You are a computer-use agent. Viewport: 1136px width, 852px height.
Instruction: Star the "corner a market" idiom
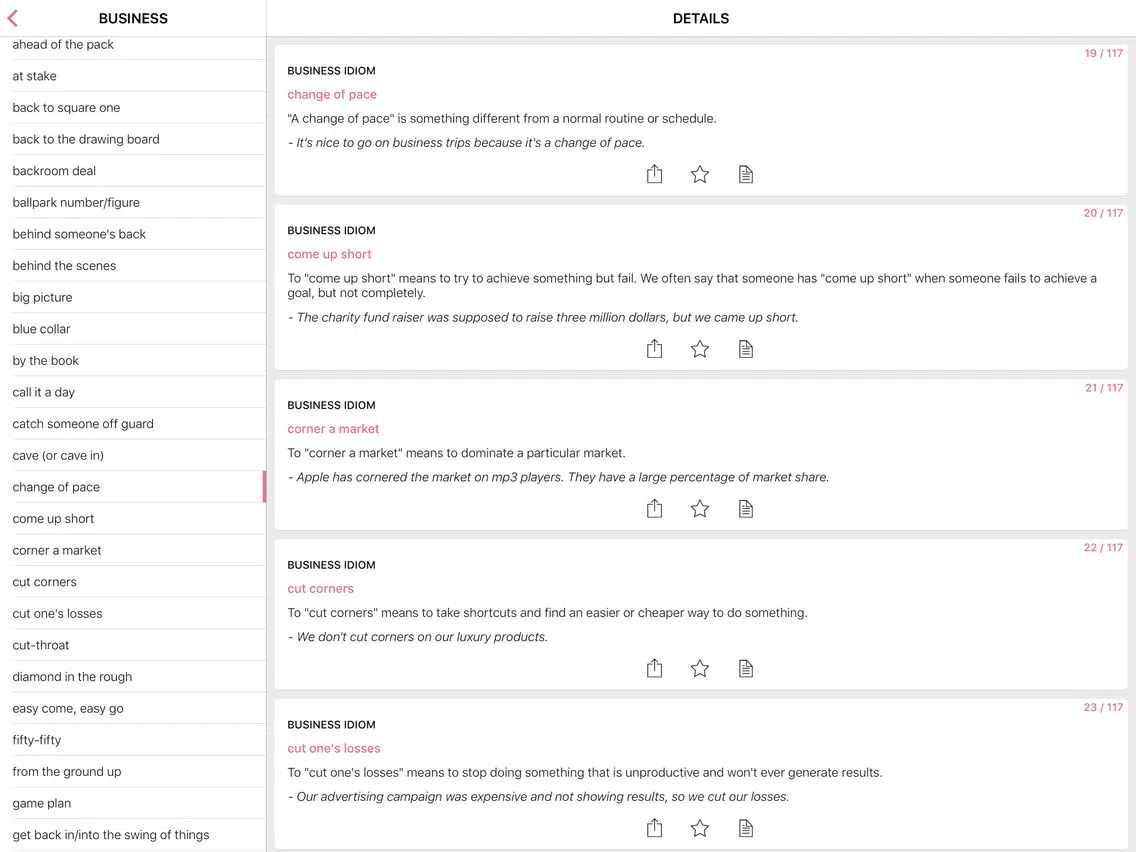(700, 509)
